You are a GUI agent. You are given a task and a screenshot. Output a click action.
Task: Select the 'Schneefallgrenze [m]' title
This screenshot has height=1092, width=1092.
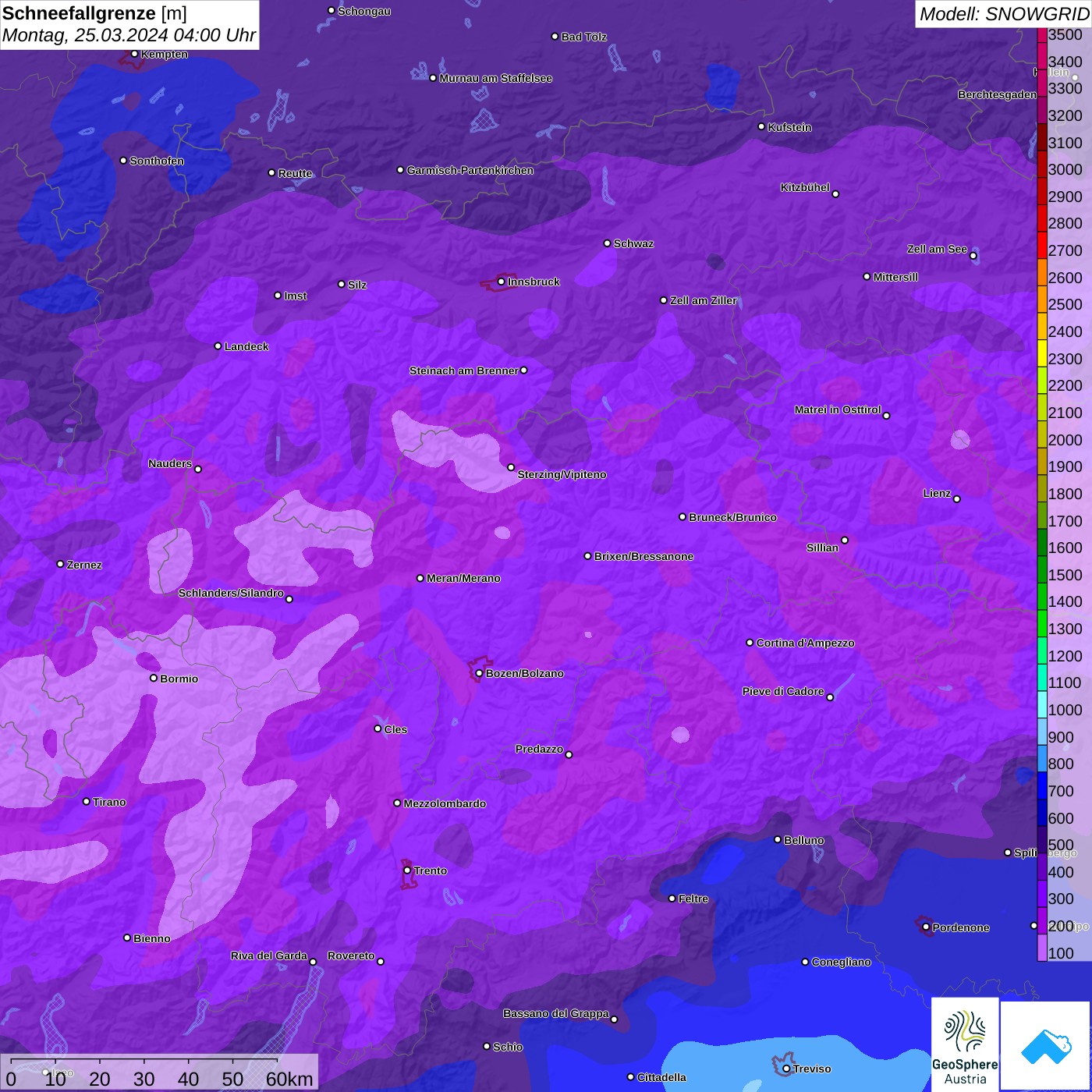[95, 14]
